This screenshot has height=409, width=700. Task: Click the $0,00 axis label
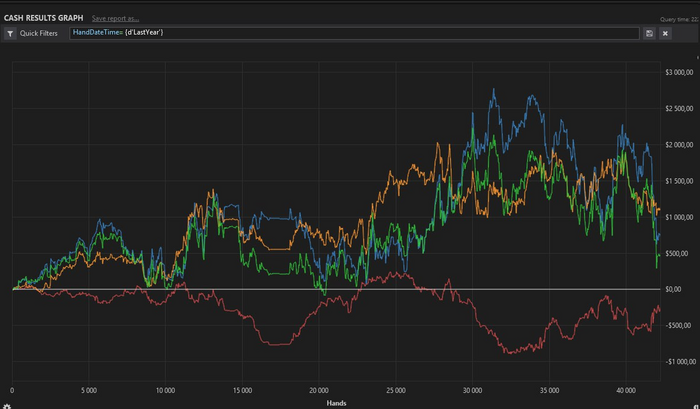pos(673,289)
